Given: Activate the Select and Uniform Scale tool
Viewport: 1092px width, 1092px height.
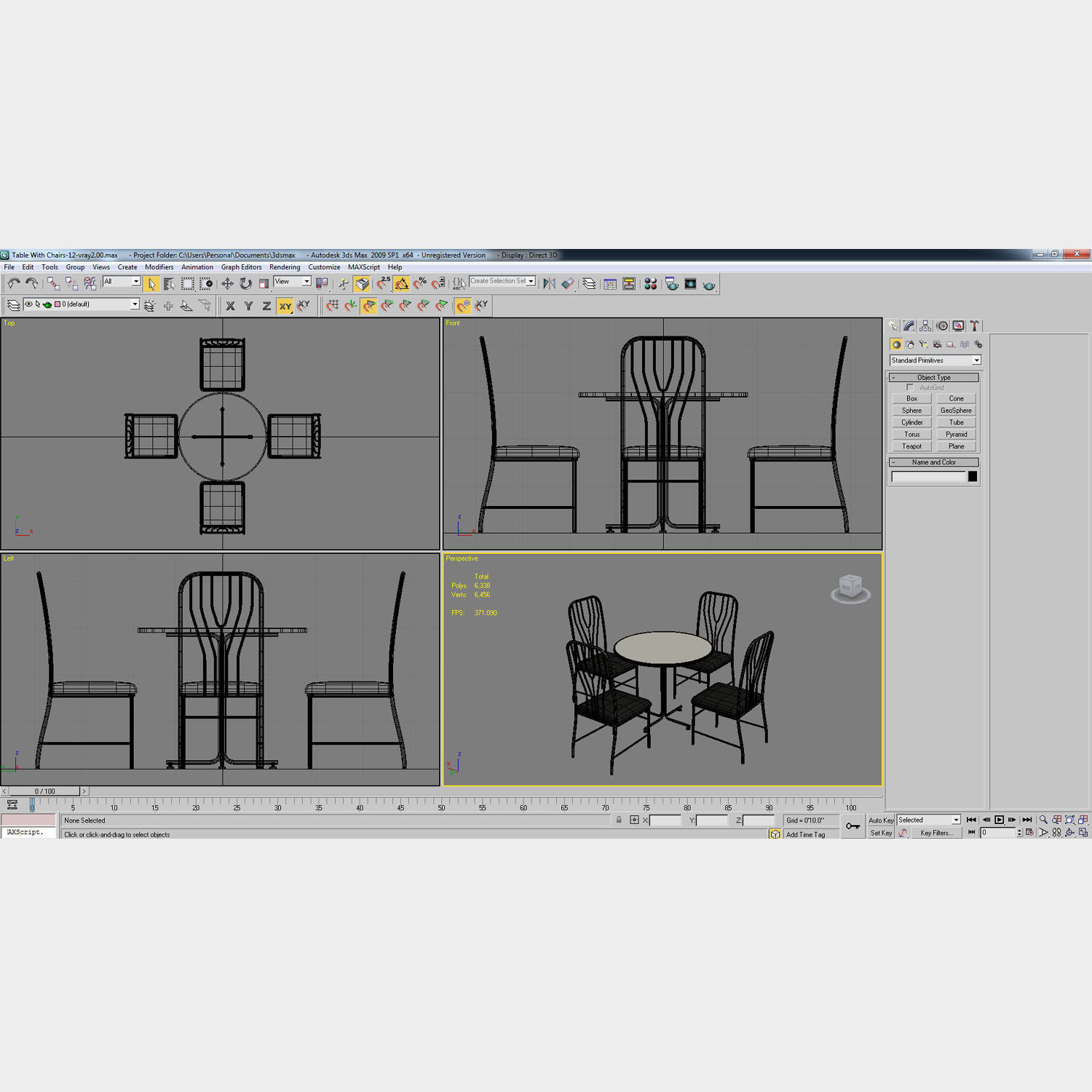Looking at the screenshot, I should point(264,284).
